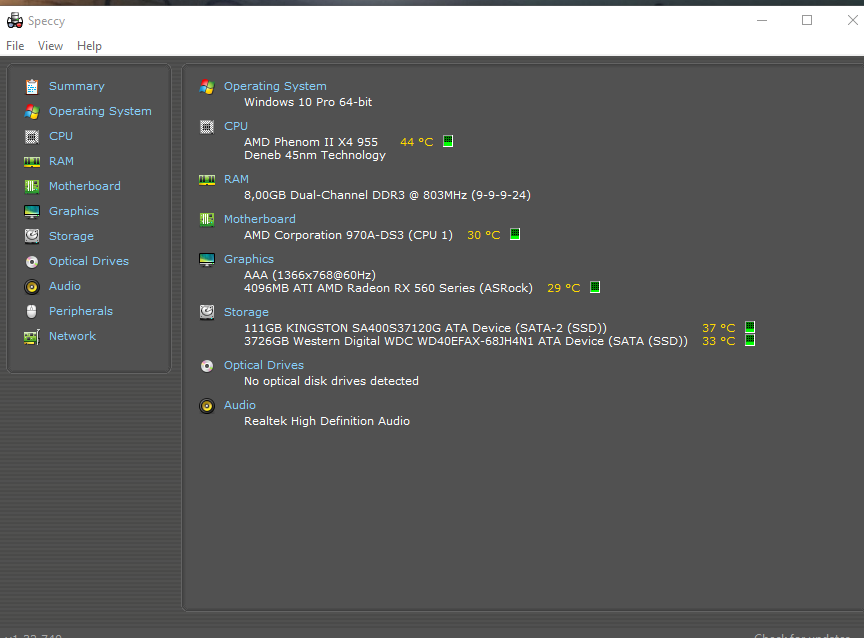
Task: Click '111GB KINGSTON SA400S37120G' drive row
Action: click(425, 328)
